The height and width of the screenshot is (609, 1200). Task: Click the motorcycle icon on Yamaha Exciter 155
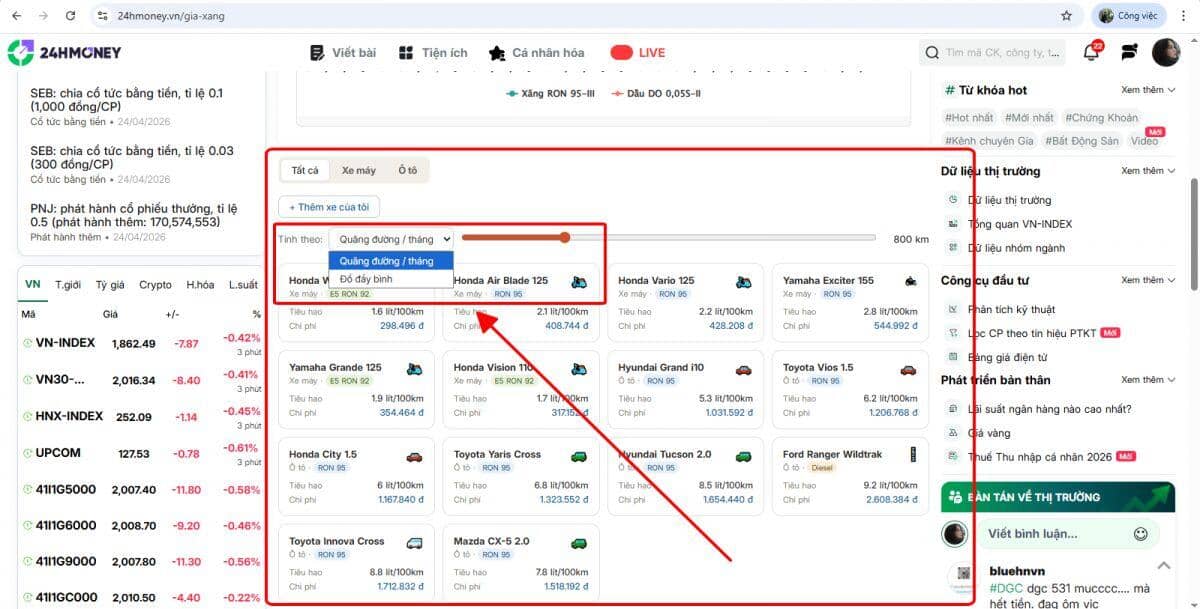click(909, 282)
